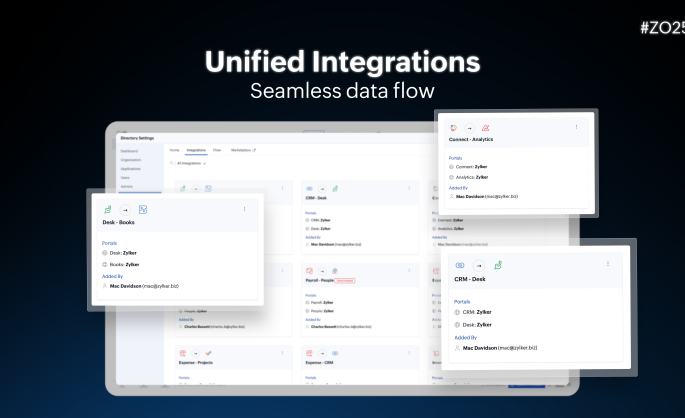Click arrow circle on enlarged CRM - Desk card
This screenshot has width=685, height=418.
click(479, 266)
